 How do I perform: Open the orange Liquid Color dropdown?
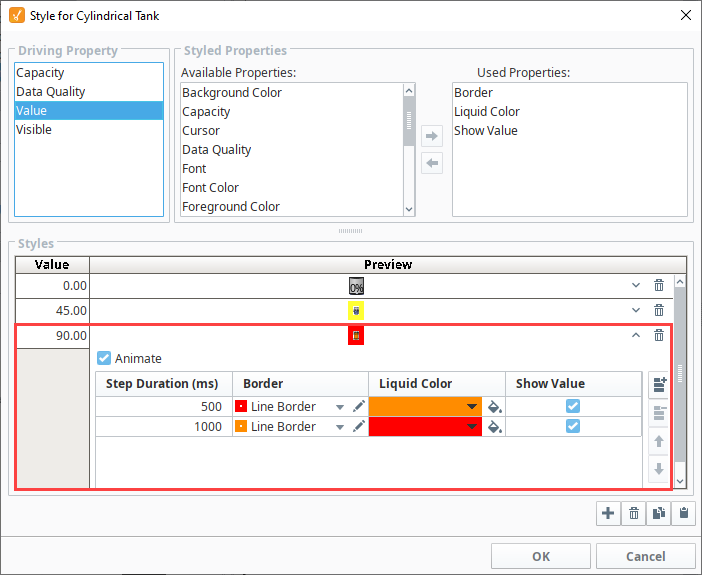(471, 407)
